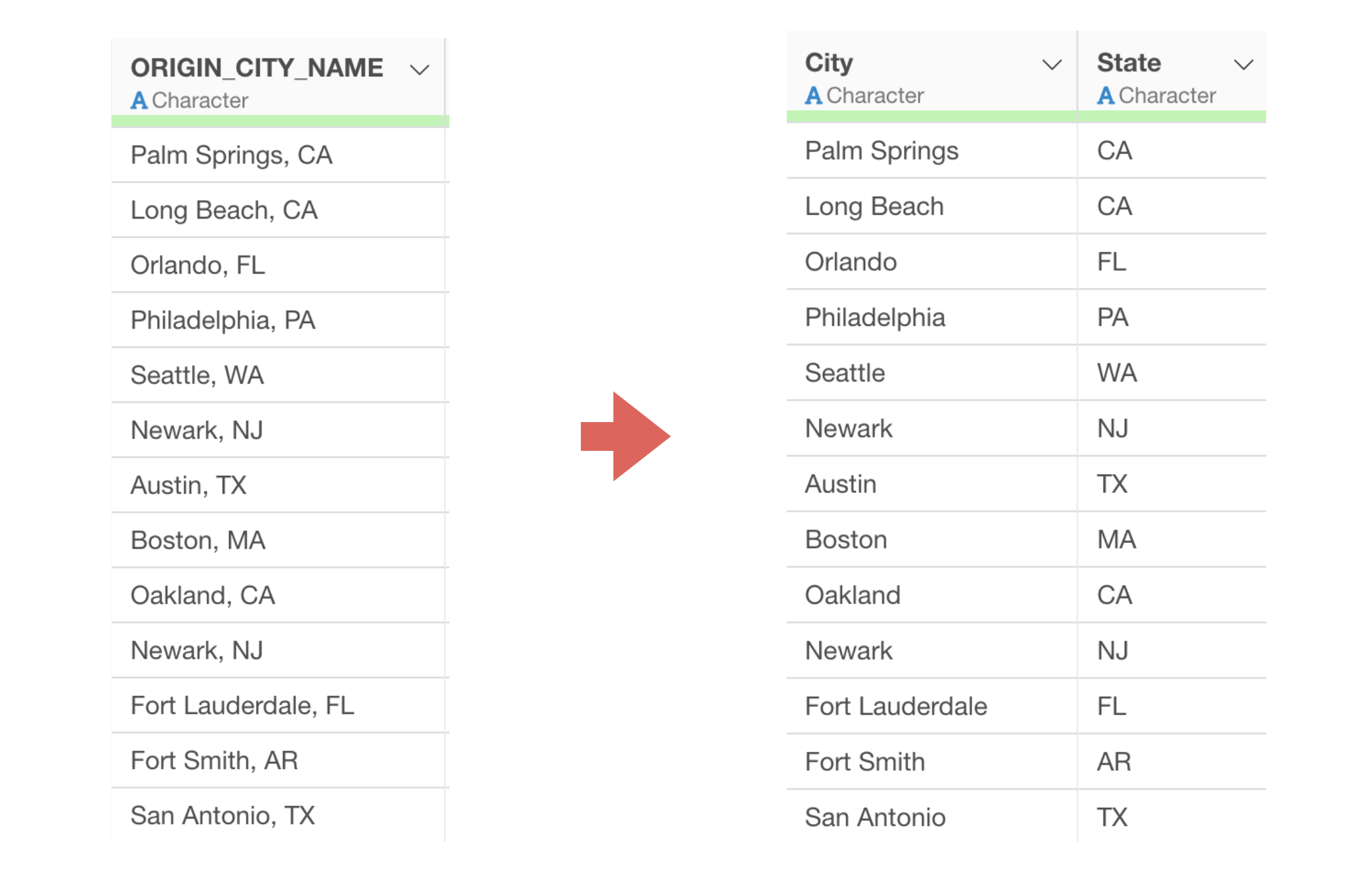This screenshot has width=1372, height=893.
Task: Select the 'AR' State cell
Action: click(1114, 762)
